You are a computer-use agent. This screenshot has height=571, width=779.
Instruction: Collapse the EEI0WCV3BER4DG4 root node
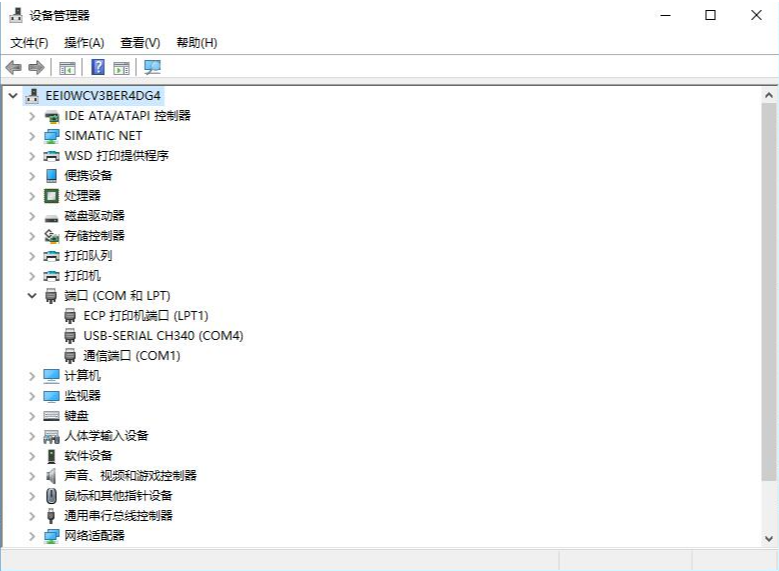(12, 95)
